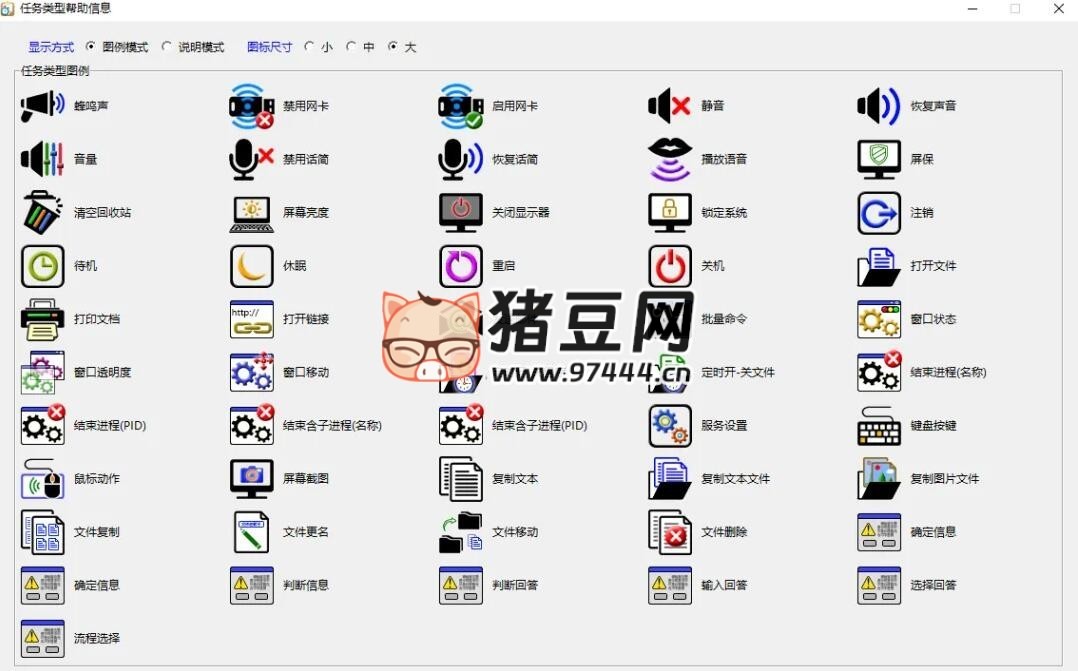The height and width of the screenshot is (671, 1078).
Task: Choose the 中 icon size option
Action: (x=351, y=47)
